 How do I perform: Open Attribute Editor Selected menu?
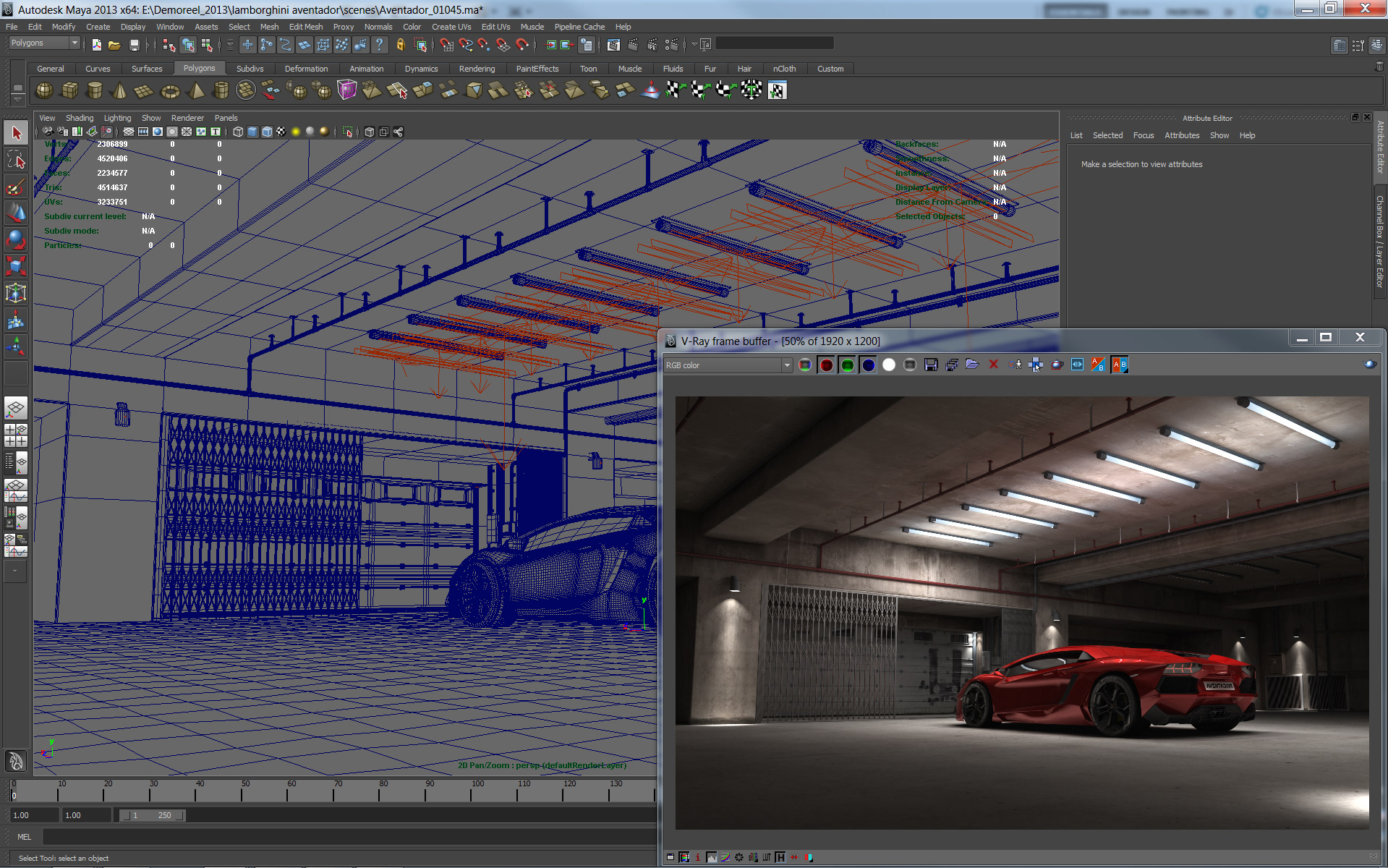coord(1107,135)
